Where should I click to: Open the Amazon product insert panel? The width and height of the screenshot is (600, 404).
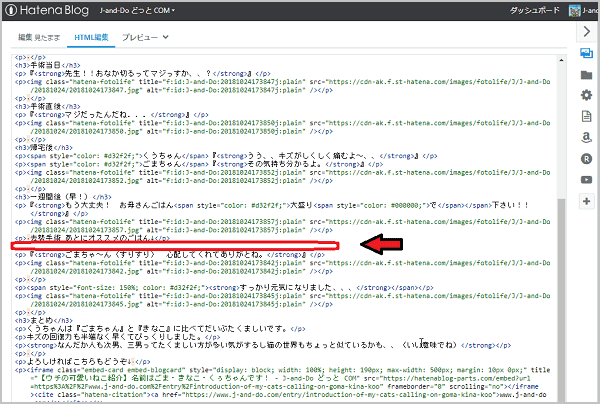click(x=586, y=137)
